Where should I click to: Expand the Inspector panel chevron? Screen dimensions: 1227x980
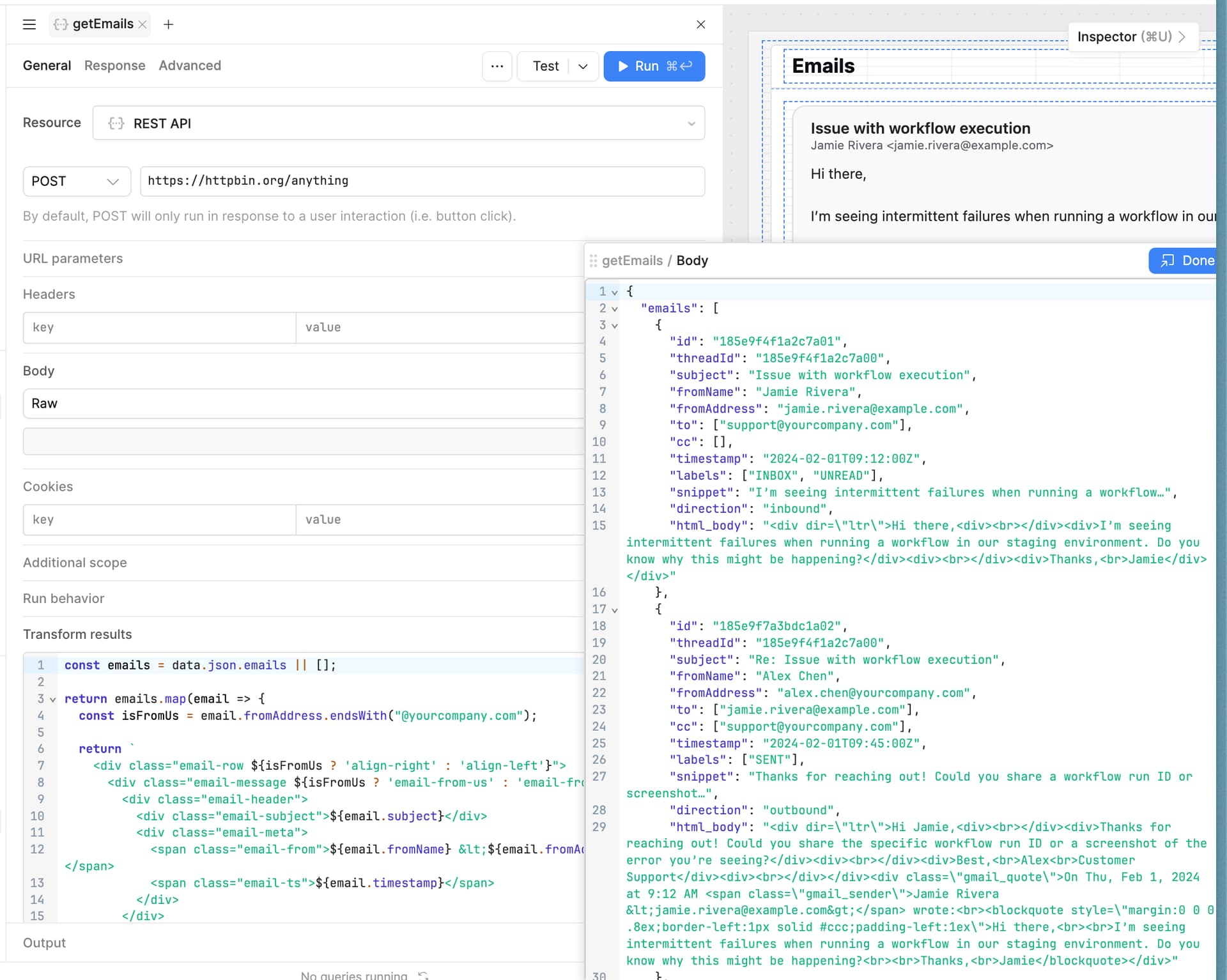pyautogui.click(x=1182, y=36)
